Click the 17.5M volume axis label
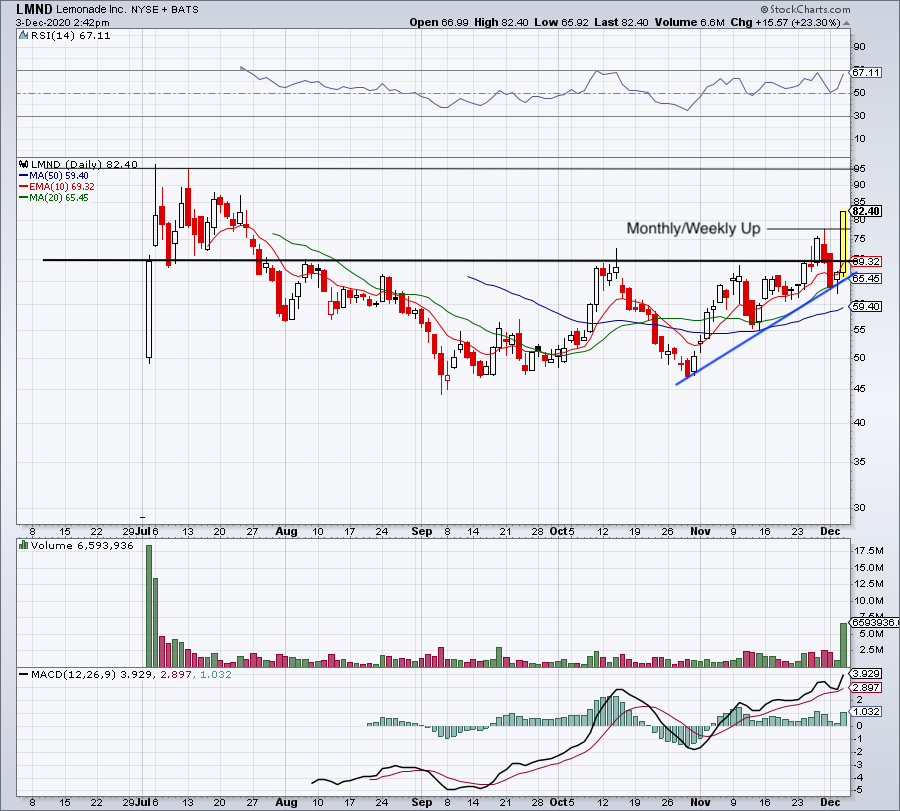Viewport: 900px width, 811px height. click(868, 551)
